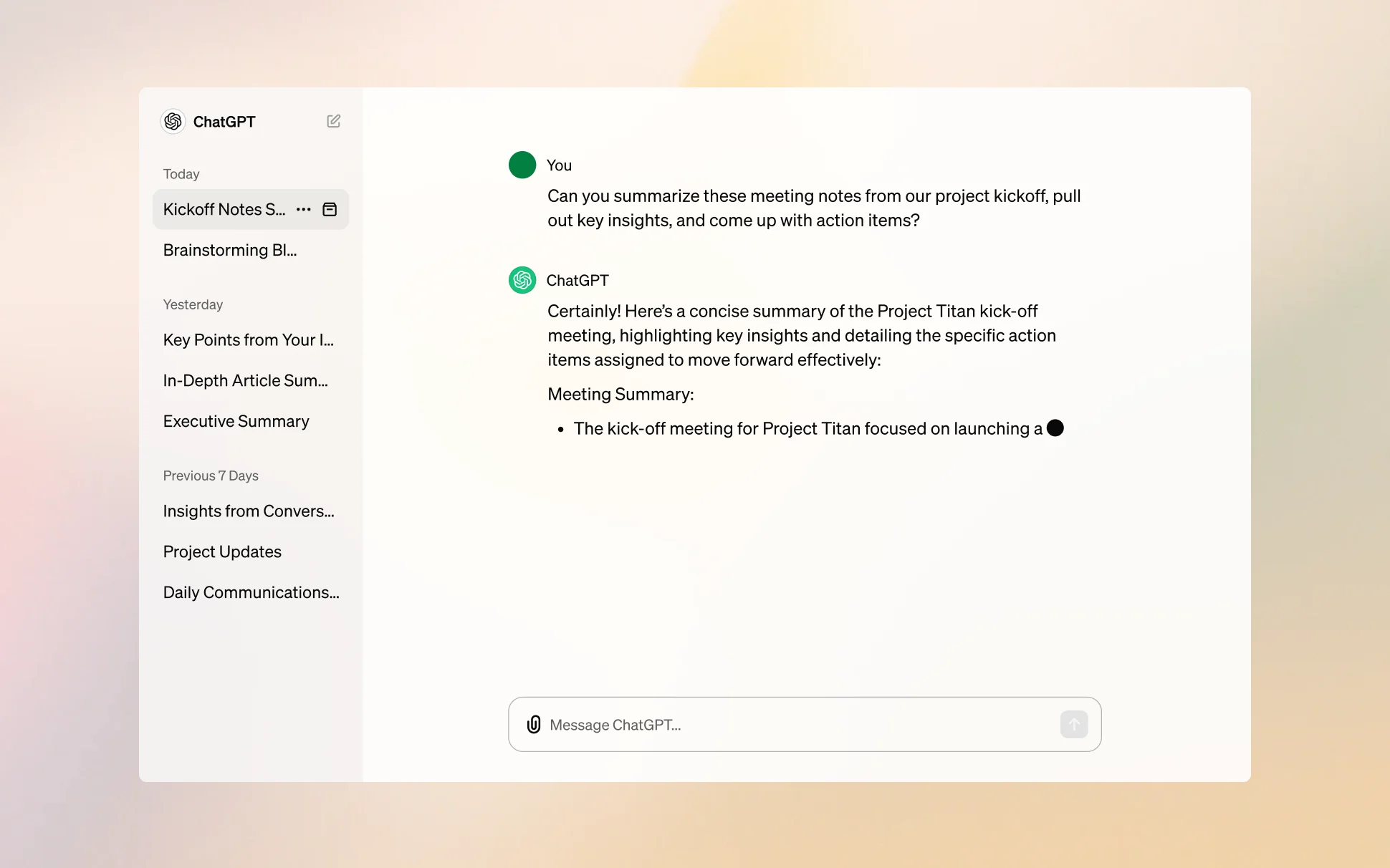Image resolution: width=1390 pixels, height=868 pixels.
Task: Click the three-dot menu on Kickoff Notes
Action: [x=304, y=208]
